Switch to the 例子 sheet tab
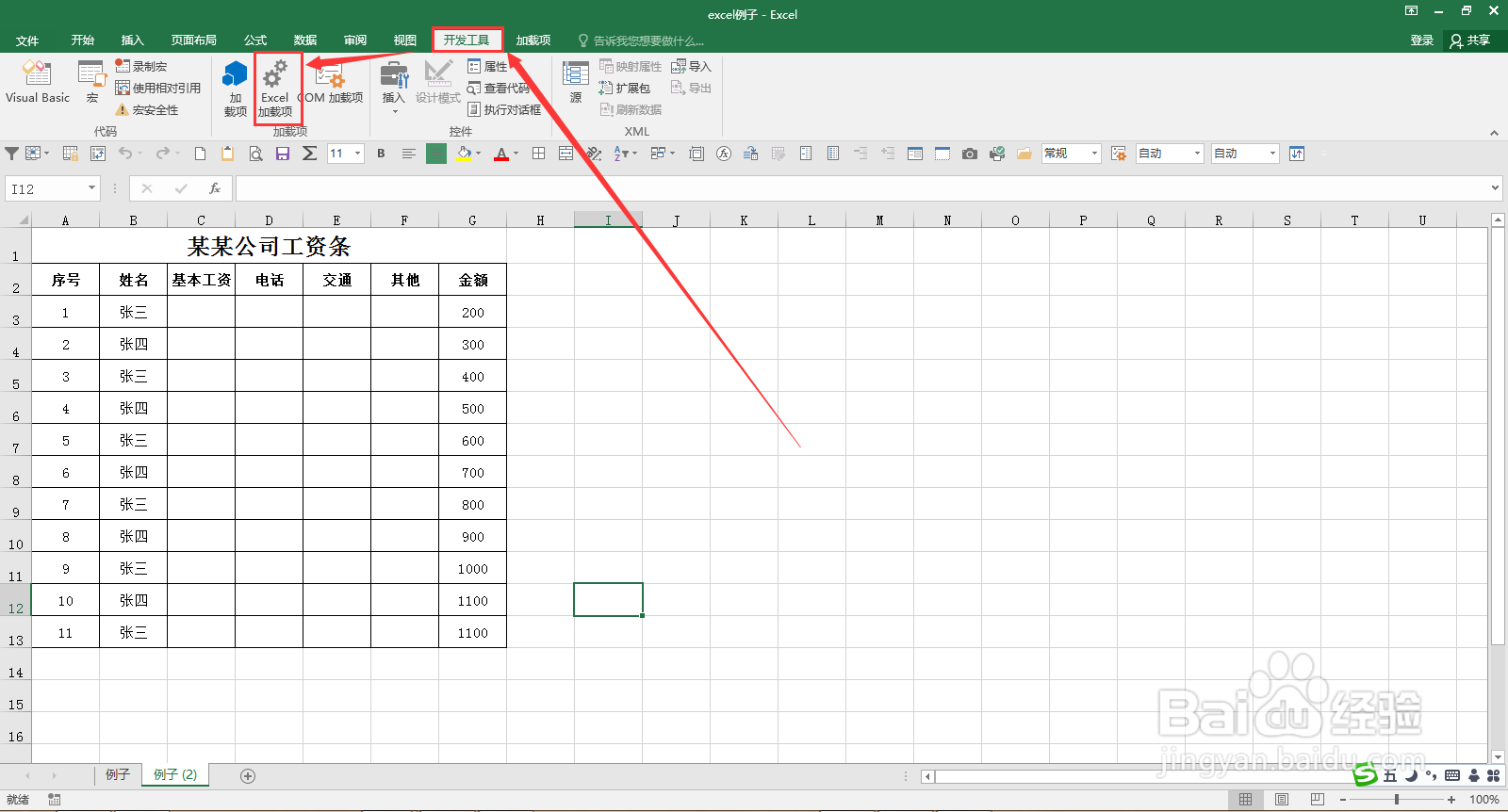The height and width of the screenshot is (812, 1508). [118, 774]
